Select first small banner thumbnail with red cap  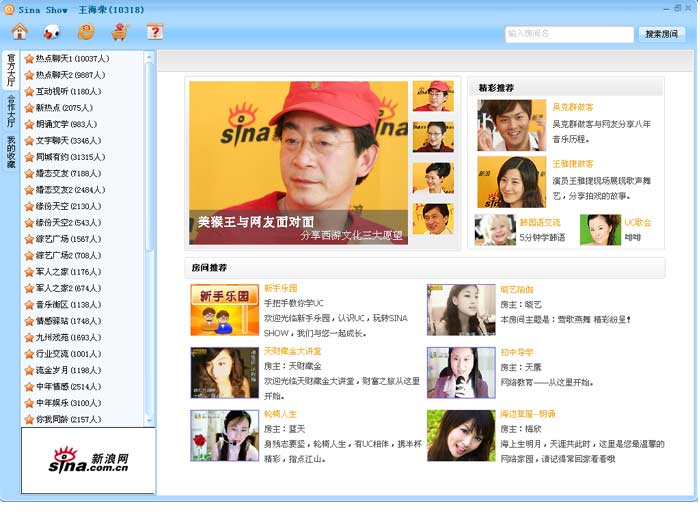tap(433, 96)
